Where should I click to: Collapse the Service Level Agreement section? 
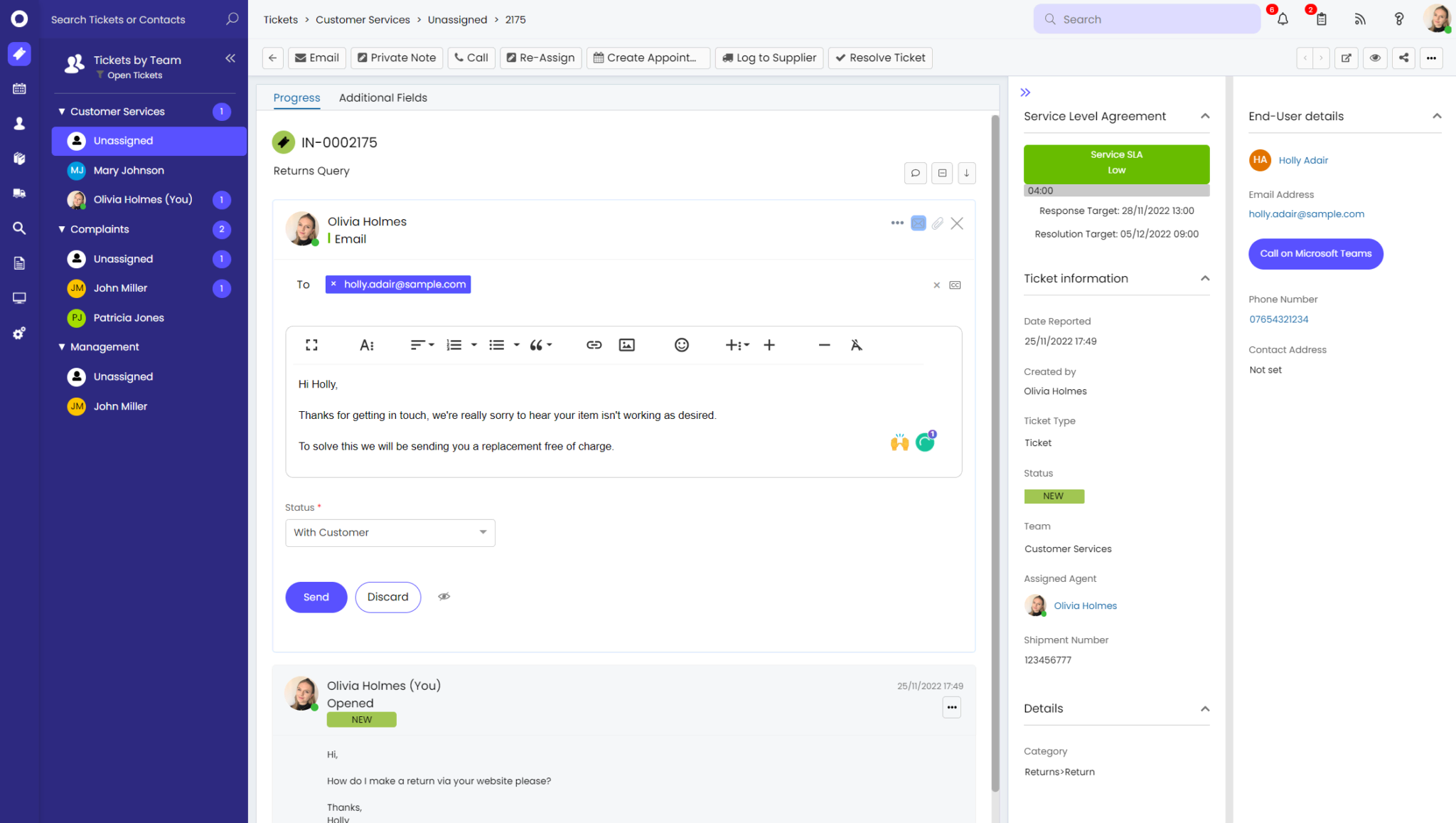[x=1205, y=116]
